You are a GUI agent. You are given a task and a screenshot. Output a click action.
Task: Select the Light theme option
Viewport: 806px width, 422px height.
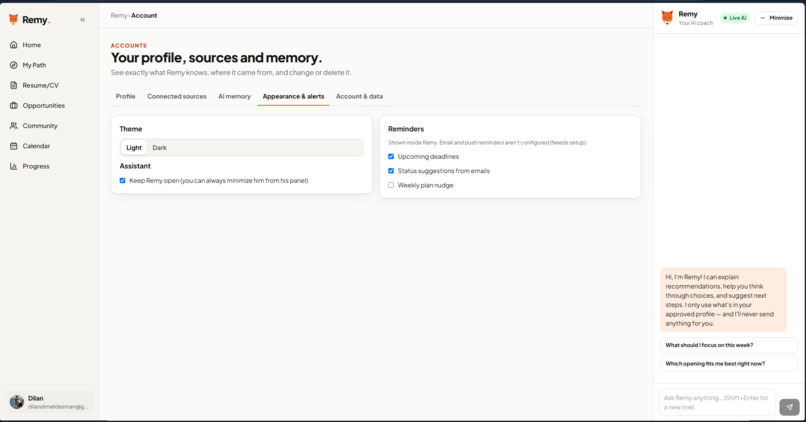134,148
